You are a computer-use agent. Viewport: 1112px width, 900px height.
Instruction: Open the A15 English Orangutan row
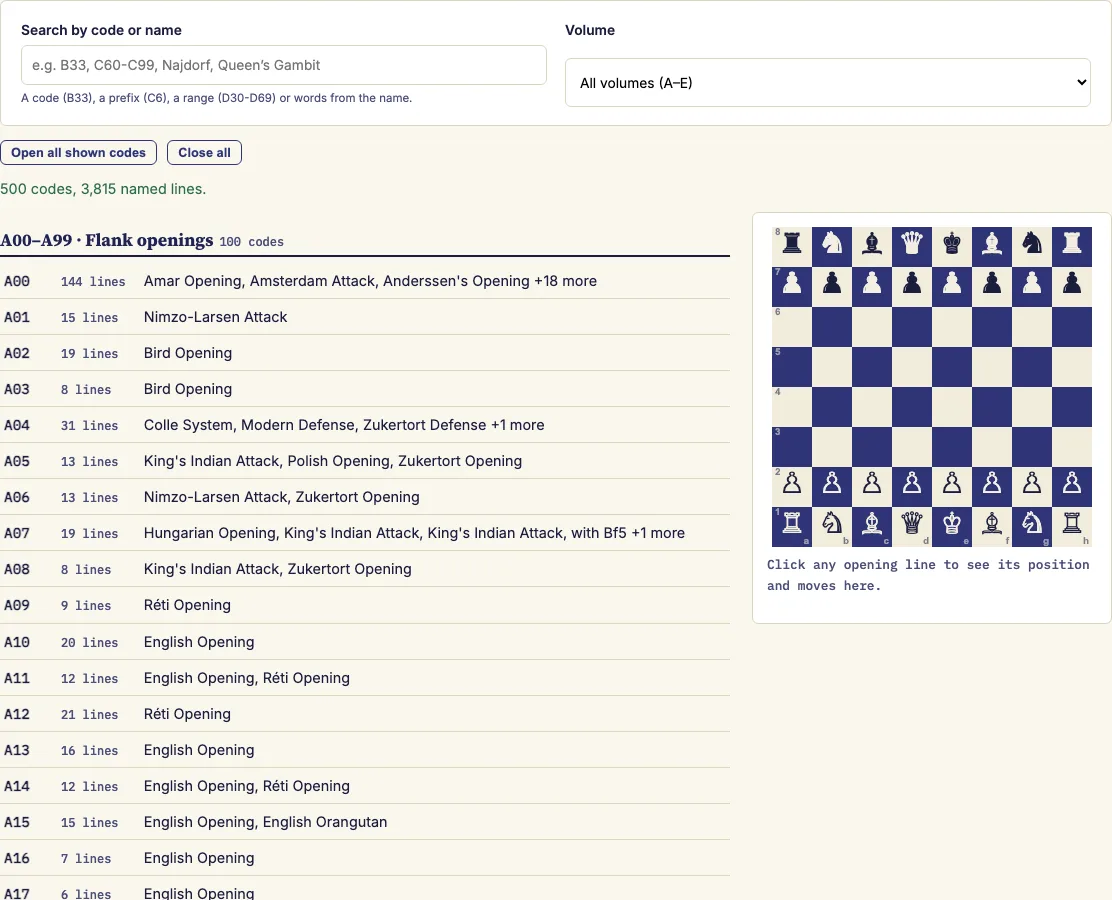[x=365, y=822]
